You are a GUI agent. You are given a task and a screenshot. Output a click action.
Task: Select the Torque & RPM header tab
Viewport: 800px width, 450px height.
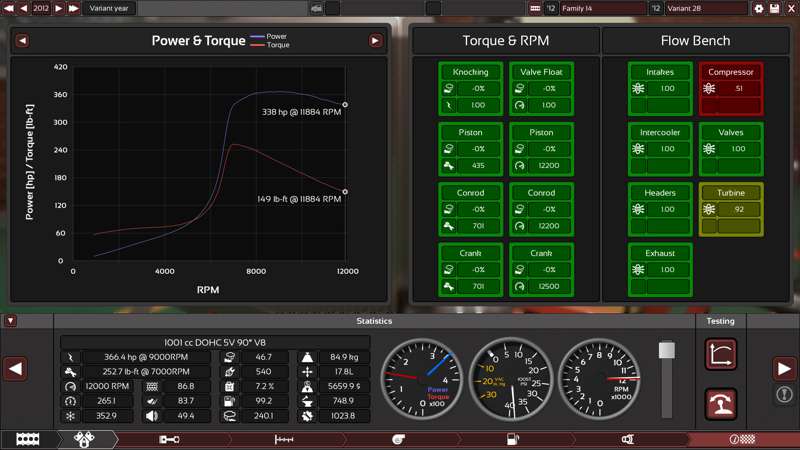(x=505, y=41)
